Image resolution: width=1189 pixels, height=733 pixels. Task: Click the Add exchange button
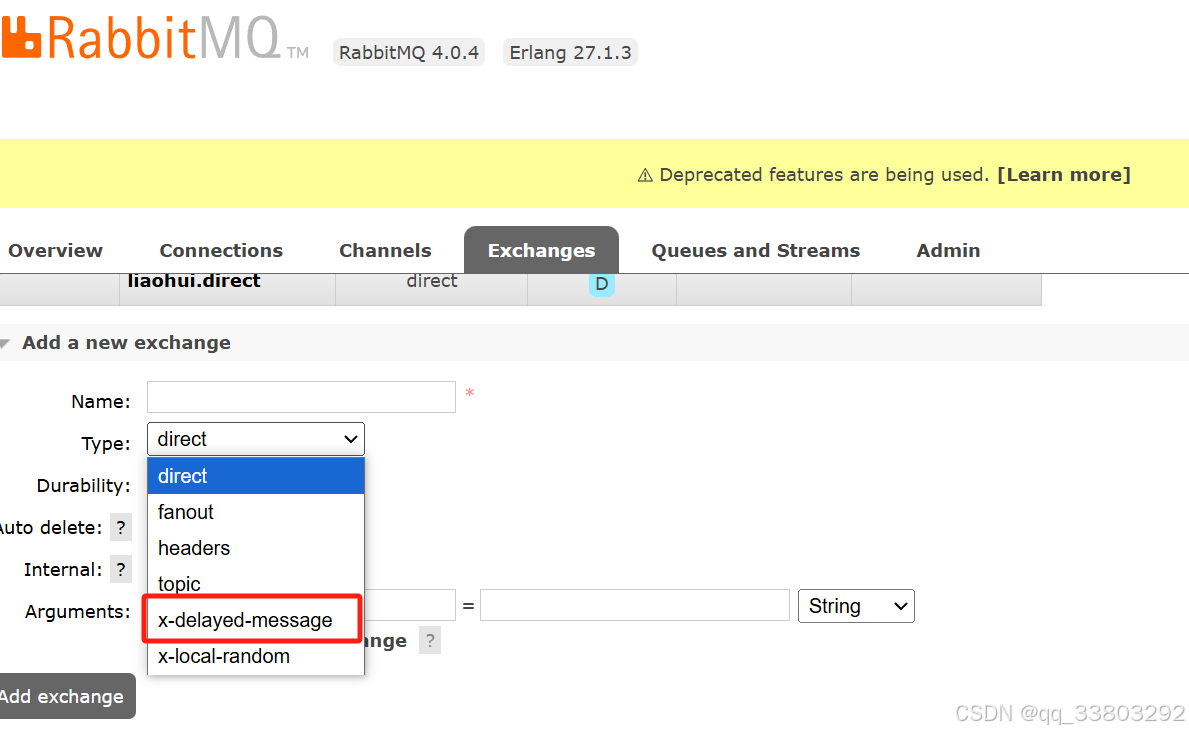click(67, 696)
